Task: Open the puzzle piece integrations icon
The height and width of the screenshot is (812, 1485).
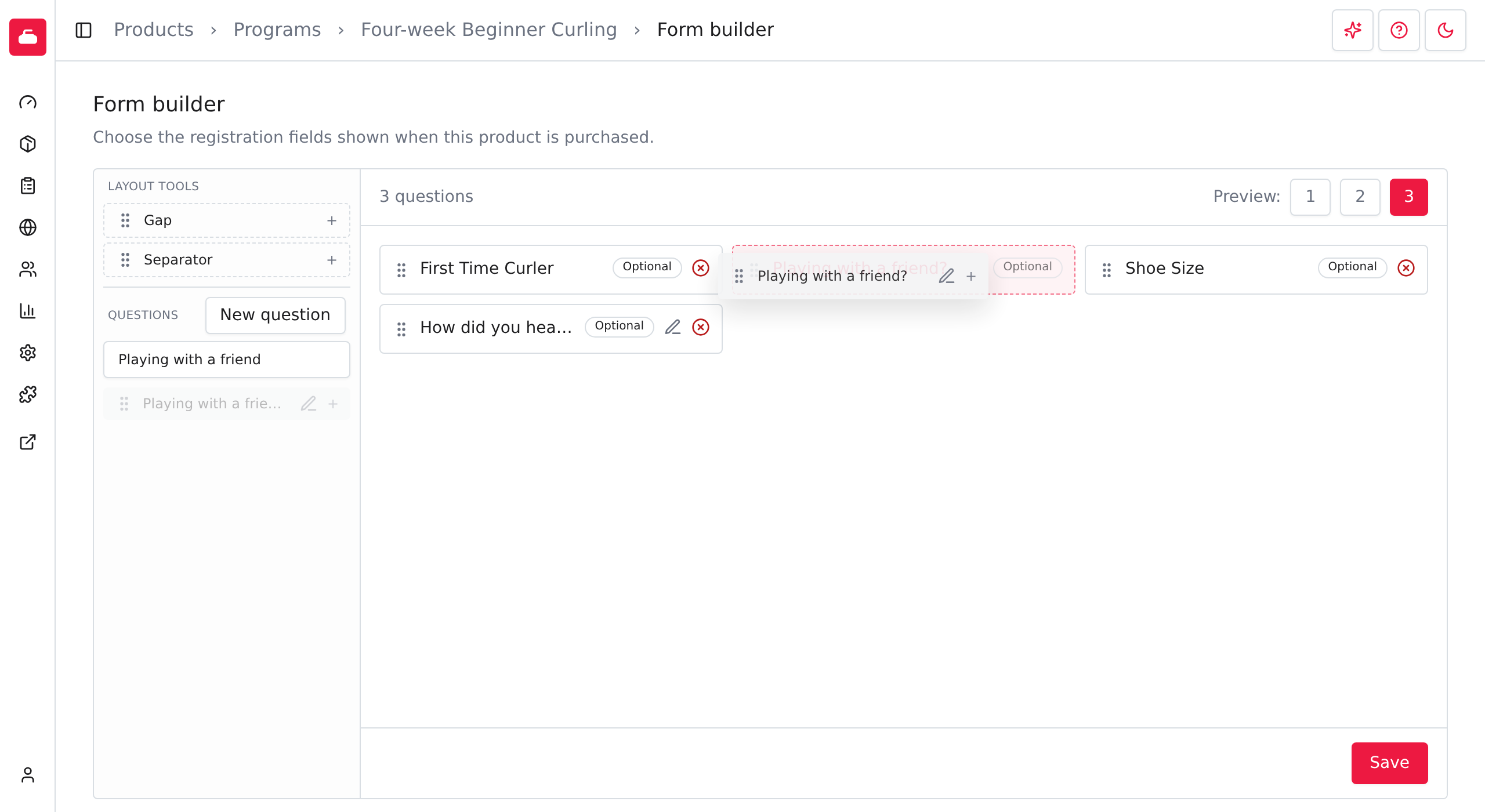Action: click(28, 394)
